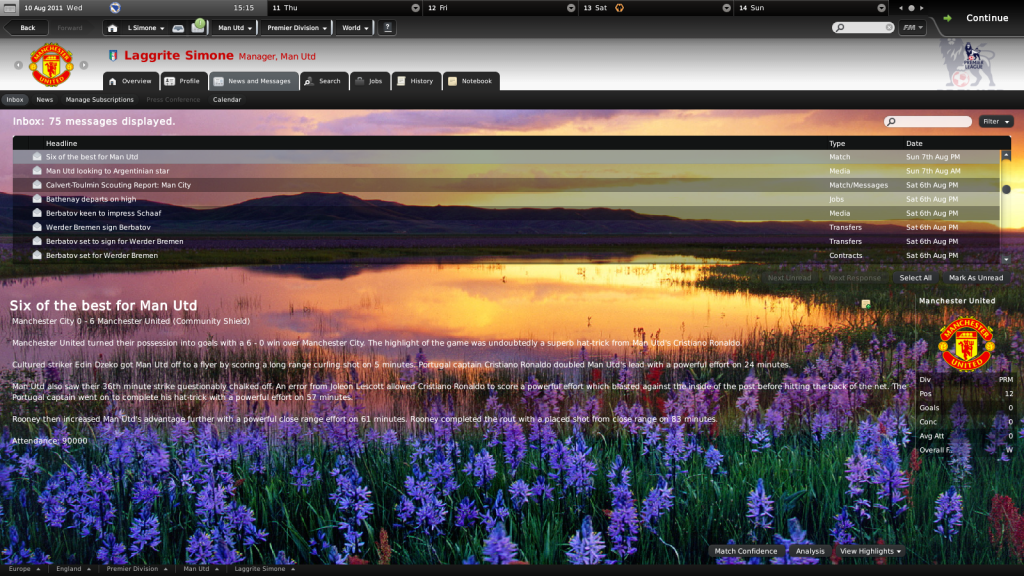Image resolution: width=1024 pixels, height=576 pixels.
Task: Select the News and Messages tab
Action: [x=253, y=81]
